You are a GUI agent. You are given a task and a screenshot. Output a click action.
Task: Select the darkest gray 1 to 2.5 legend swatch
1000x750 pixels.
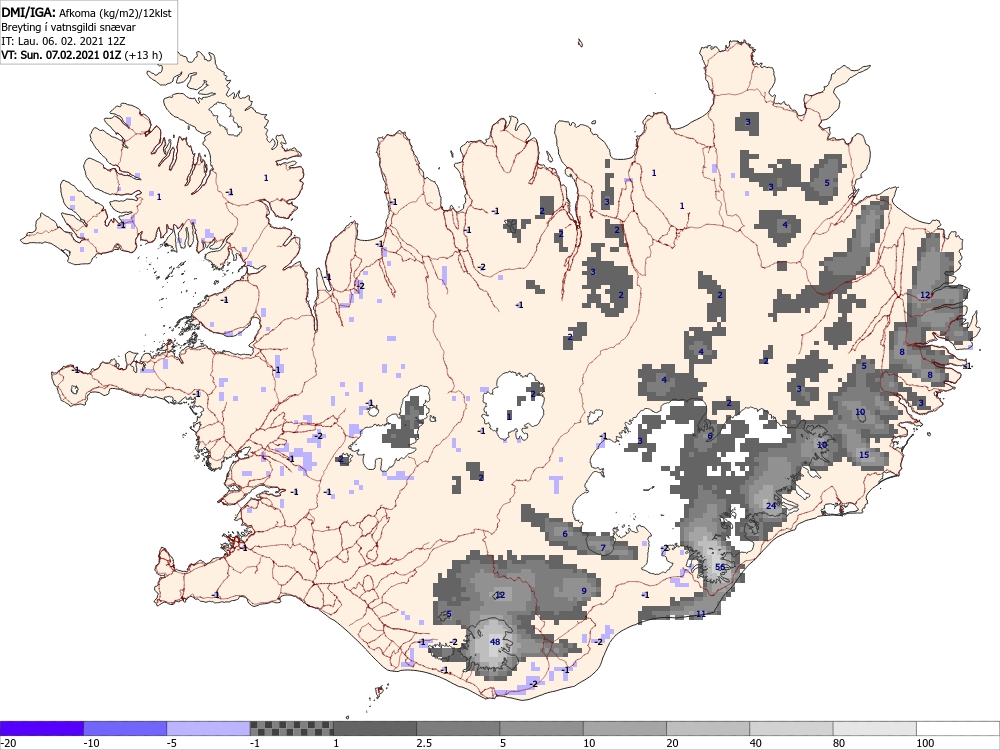375,728
